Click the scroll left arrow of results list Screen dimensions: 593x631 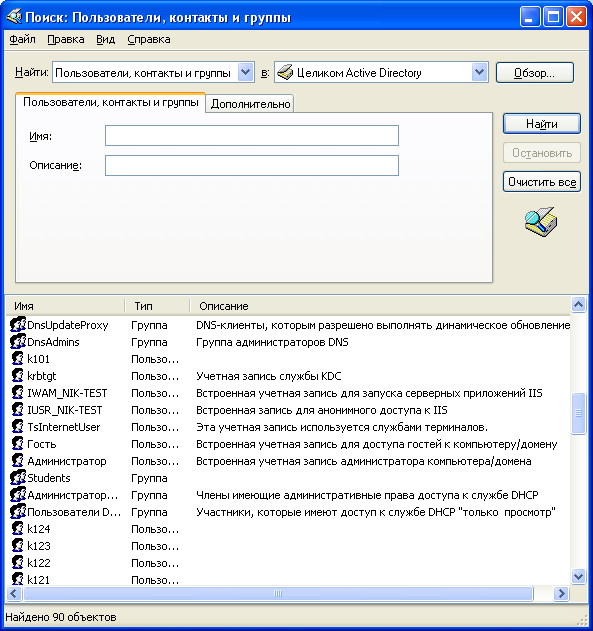(x=14, y=593)
